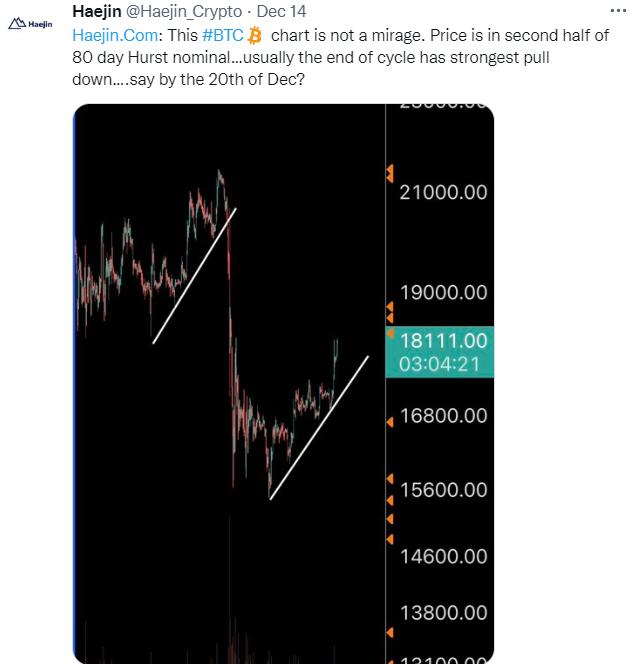This screenshot has width=644, height=664.
Task: Click orange marker above 21000.00 price label
Action: coord(390,174)
